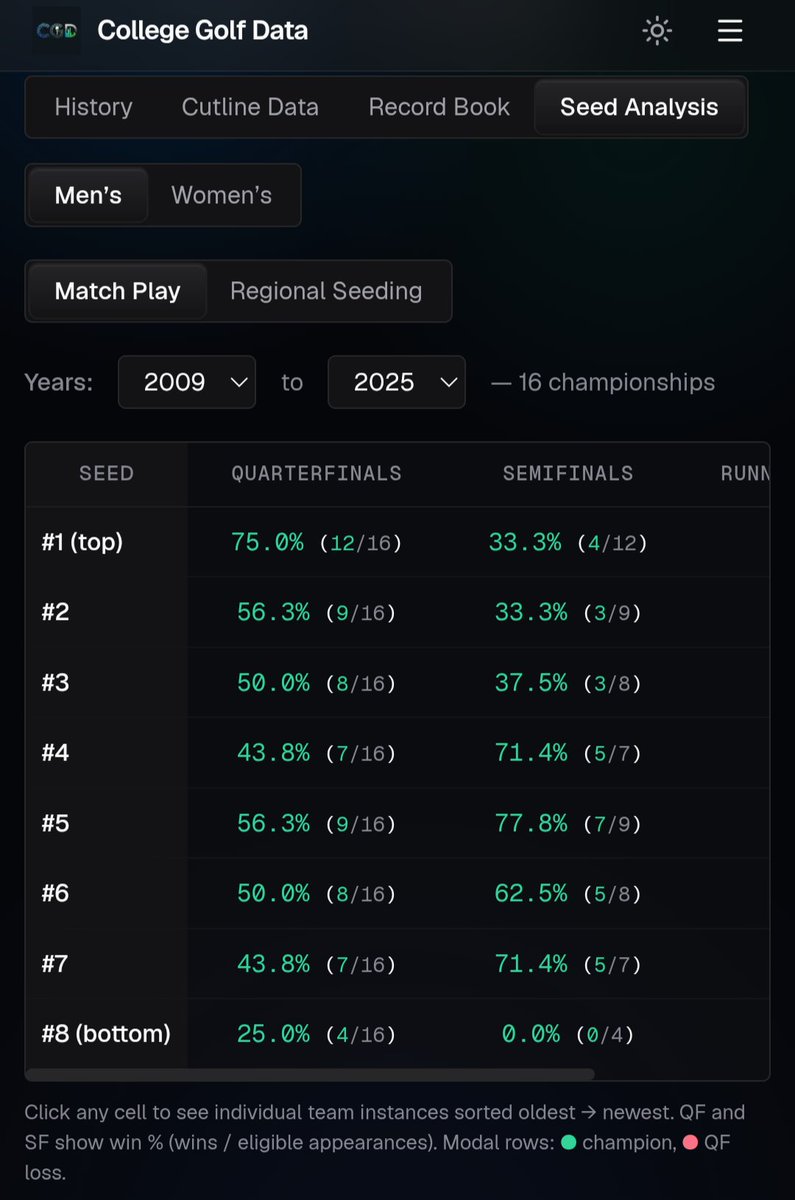
Task: Open the Record Book tab
Action: (439, 107)
